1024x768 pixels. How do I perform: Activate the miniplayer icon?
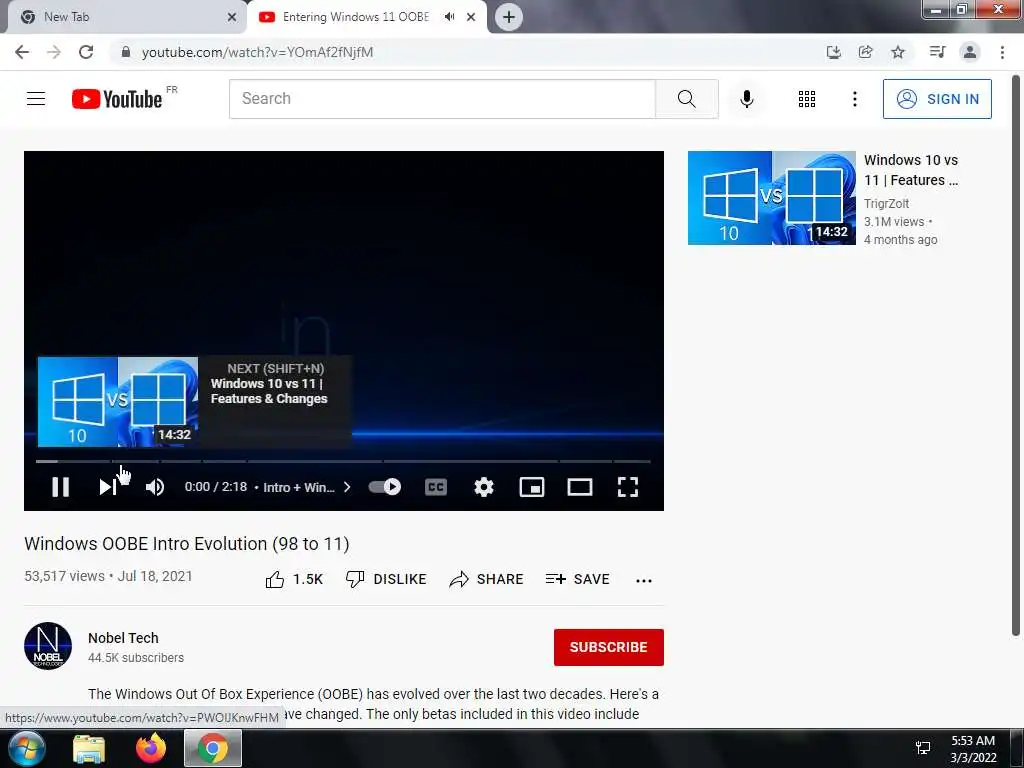(x=532, y=487)
